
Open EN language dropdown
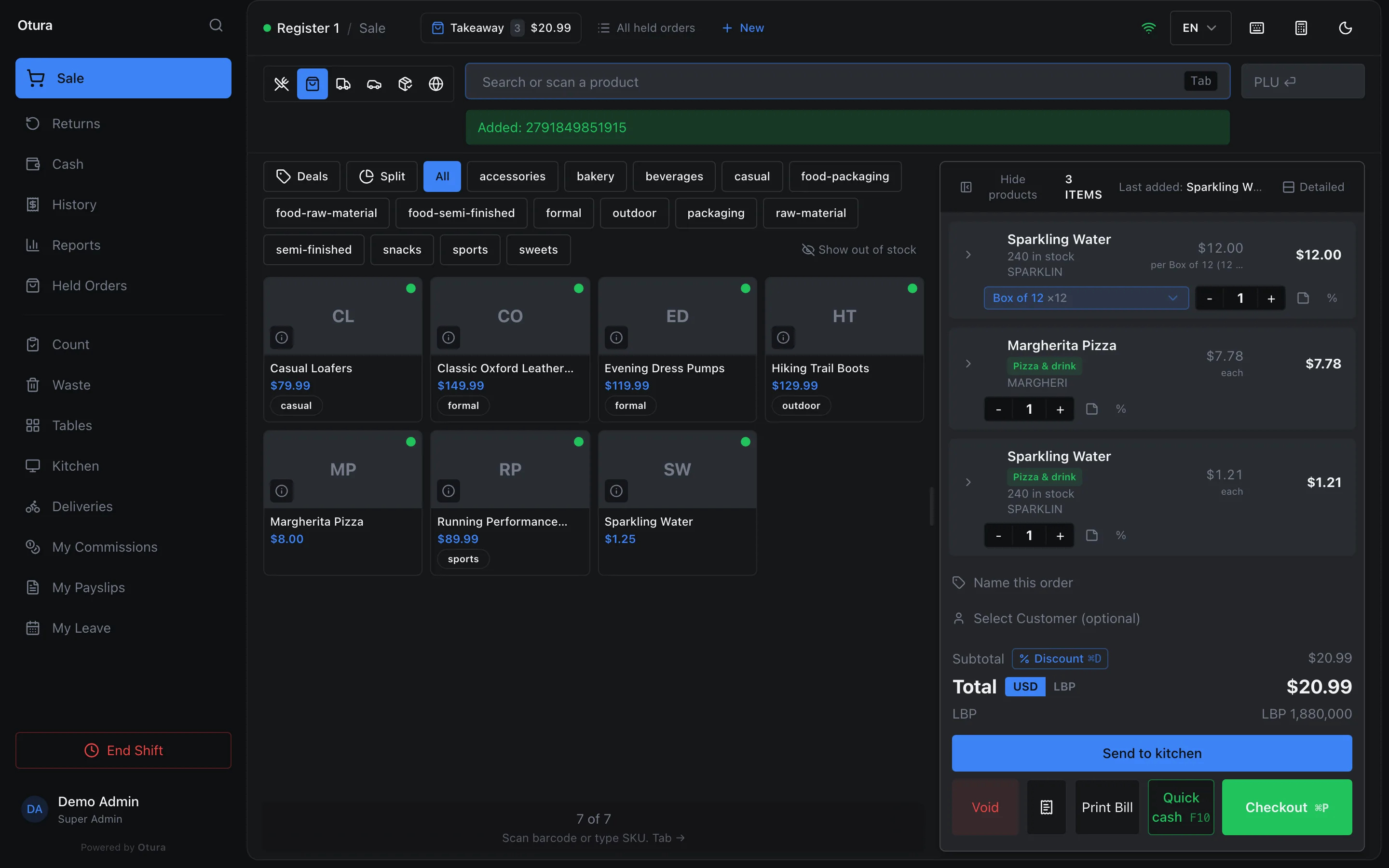pyautogui.click(x=1200, y=28)
